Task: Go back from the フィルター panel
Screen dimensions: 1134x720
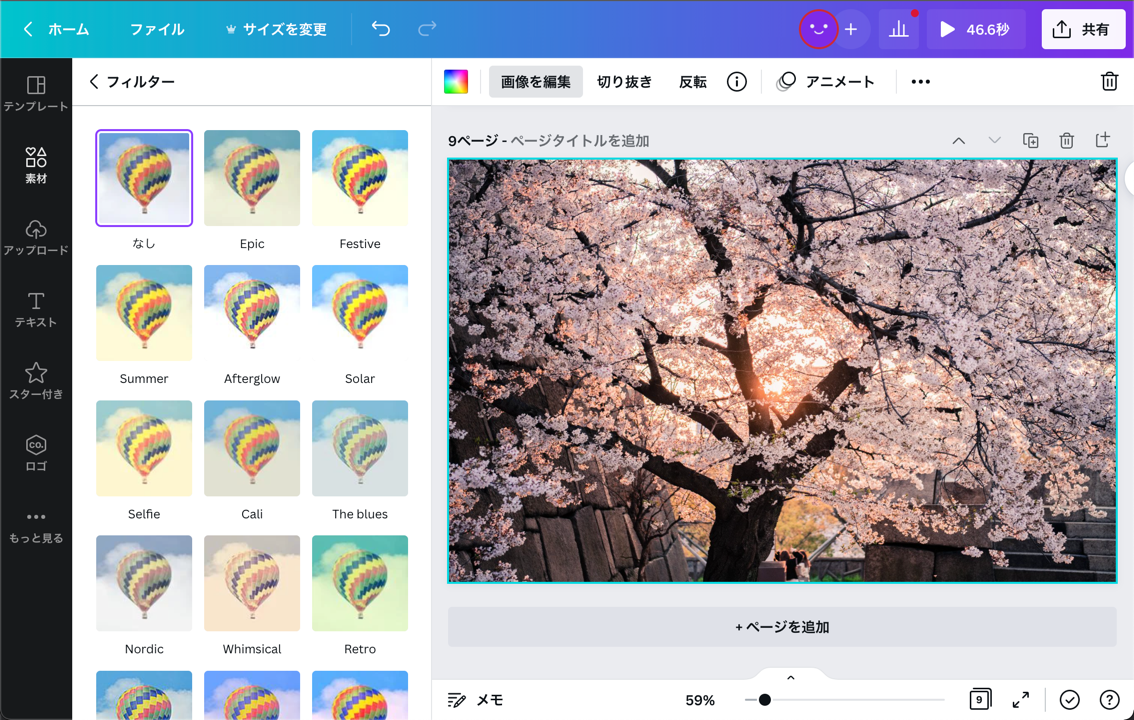Action: (x=94, y=82)
